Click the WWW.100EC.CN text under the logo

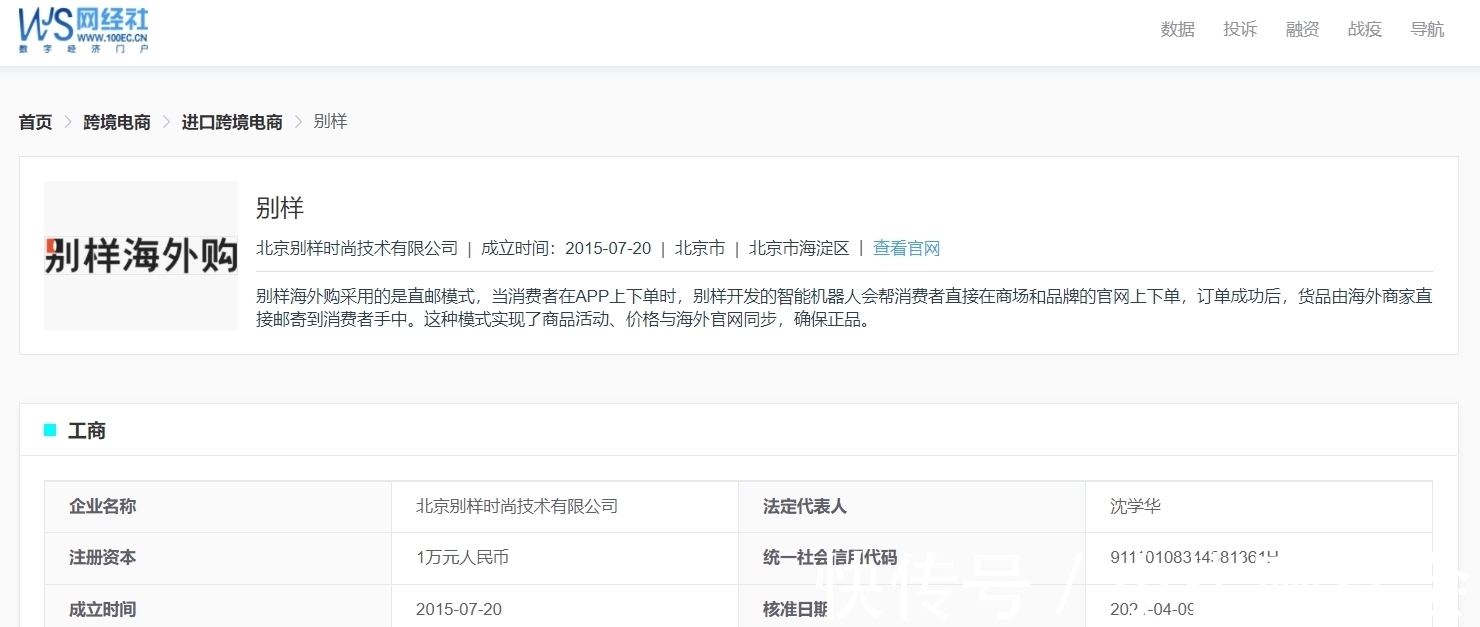click(114, 37)
